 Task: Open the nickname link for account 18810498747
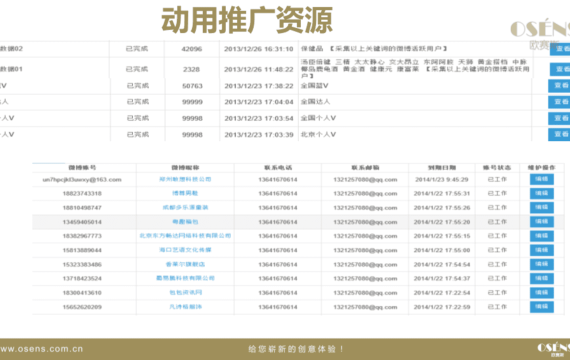(x=185, y=207)
